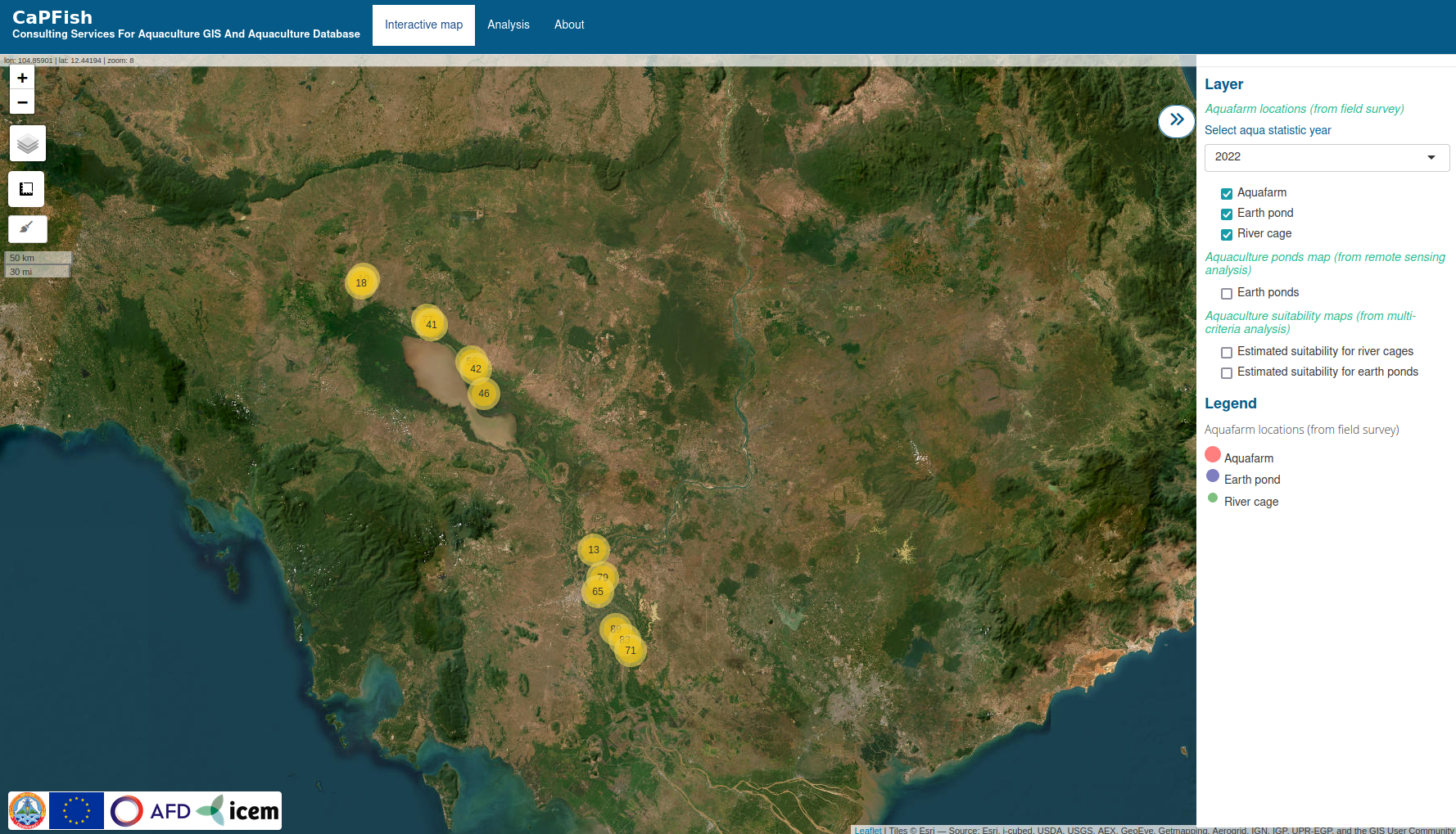Open the About tab

tap(569, 25)
